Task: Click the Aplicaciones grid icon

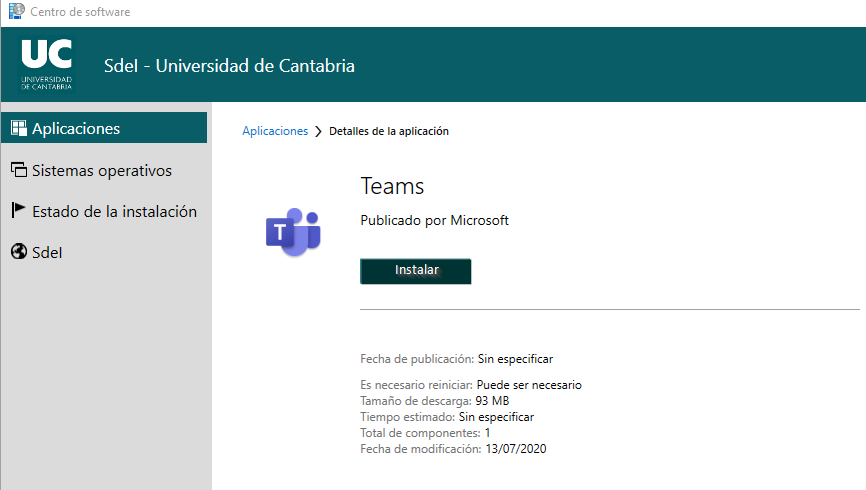Action: 19,128
